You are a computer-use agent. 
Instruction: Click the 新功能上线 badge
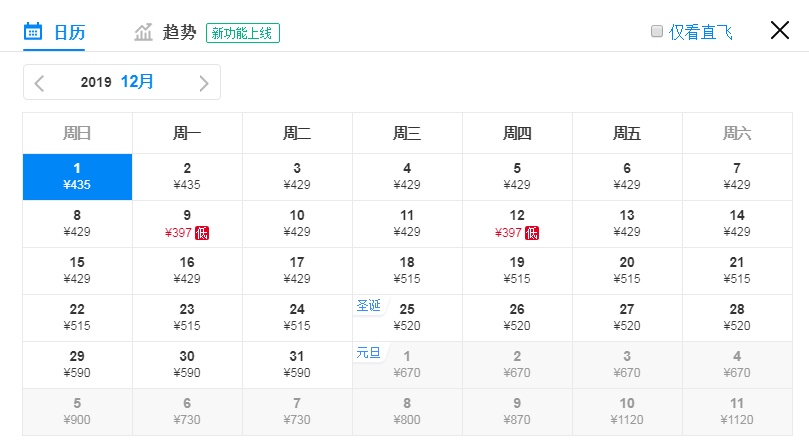242,33
